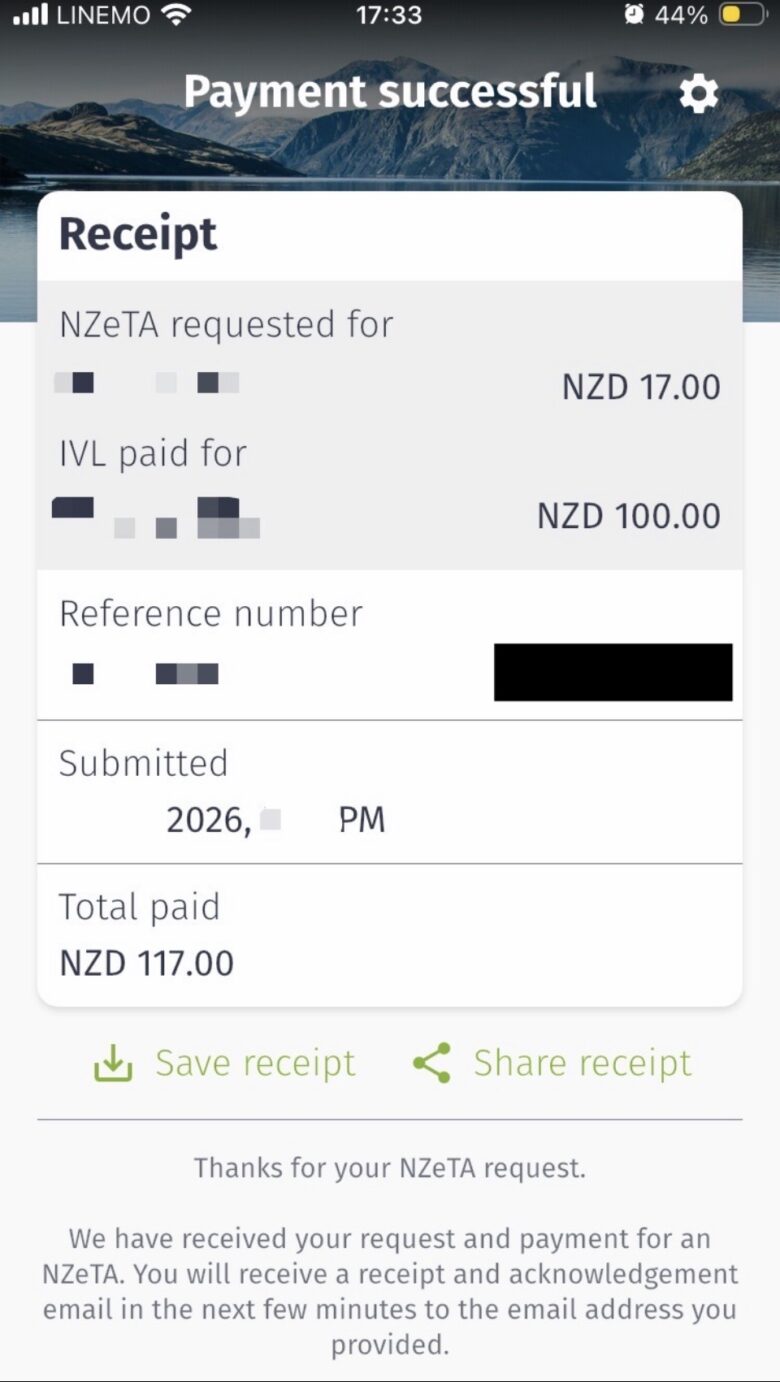The image size is (780, 1382).
Task: Tap the Share receipt share icon
Action: [432, 1063]
